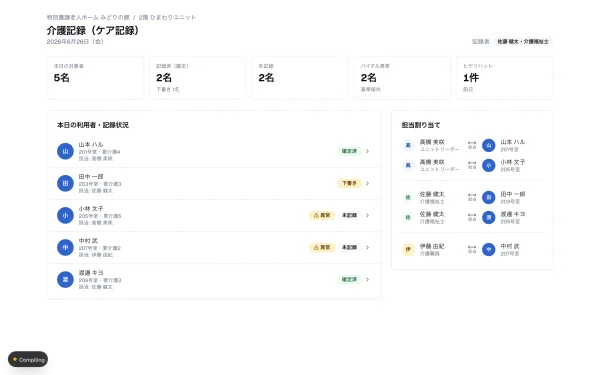Viewport: 600px width, 375px height.
Task: Click 小林 文子 avatar in the resident list
Action: (65, 215)
